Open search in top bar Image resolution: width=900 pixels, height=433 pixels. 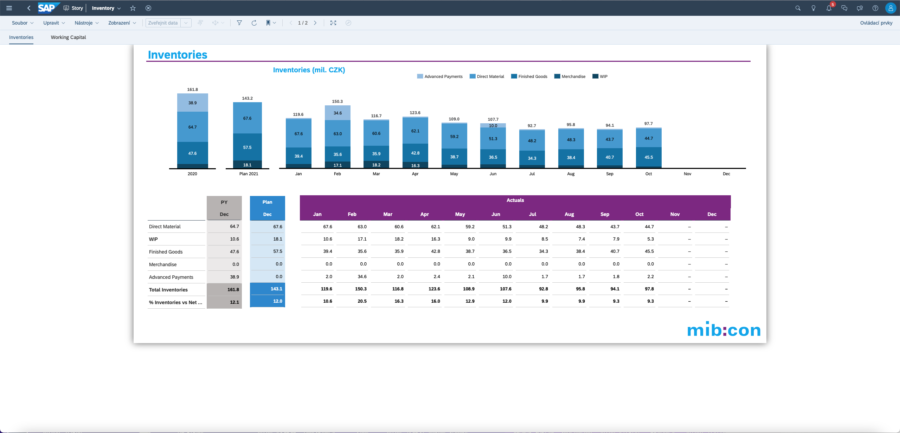pyautogui.click(x=797, y=8)
